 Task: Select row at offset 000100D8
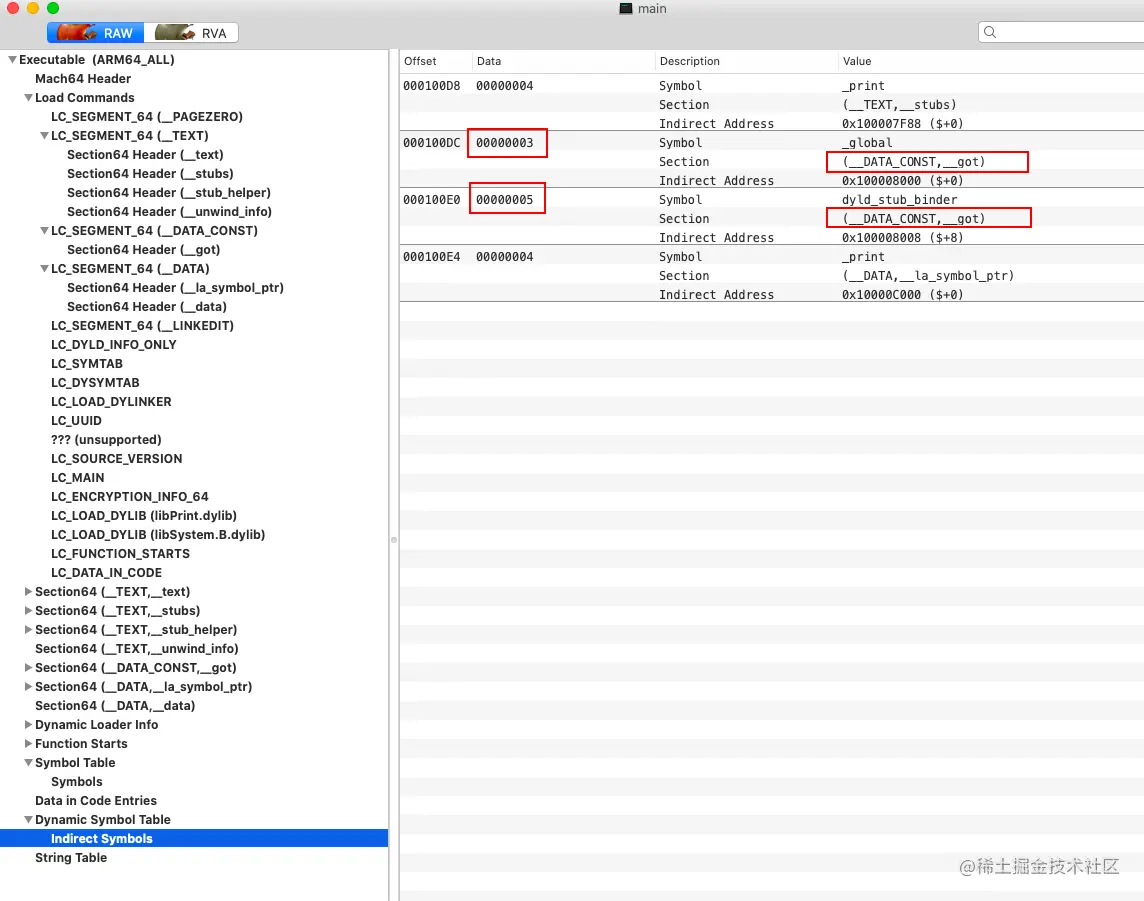[x=772, y=85]
